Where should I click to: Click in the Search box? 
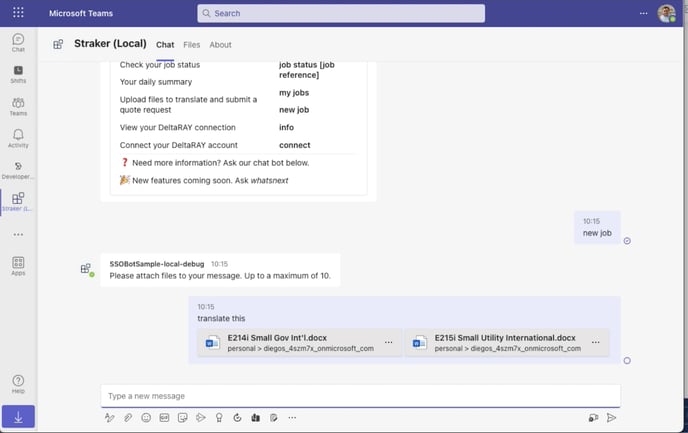341,13
